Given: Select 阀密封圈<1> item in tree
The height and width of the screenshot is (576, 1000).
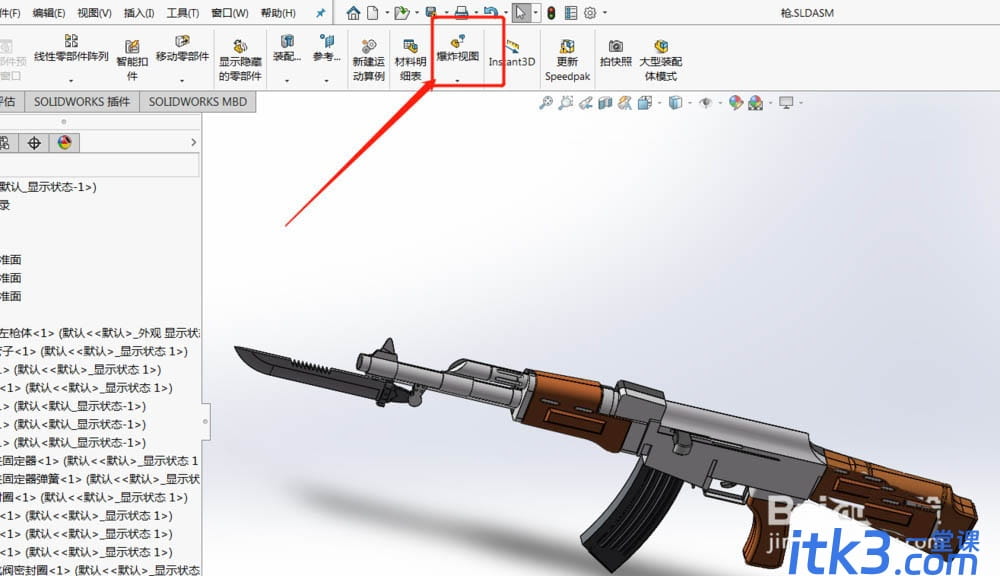Looking at the screenshot, I should [99, 570].
